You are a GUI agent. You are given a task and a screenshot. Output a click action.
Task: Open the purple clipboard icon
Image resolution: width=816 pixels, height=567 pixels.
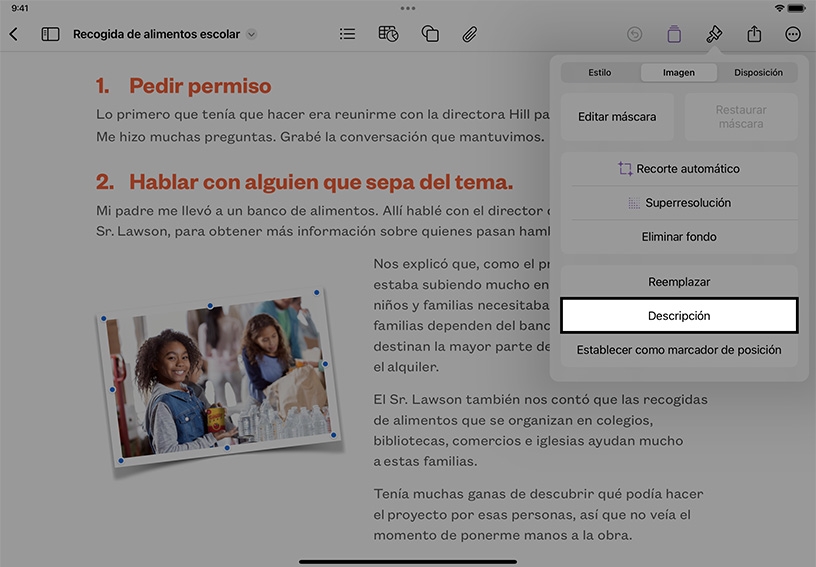674,34
